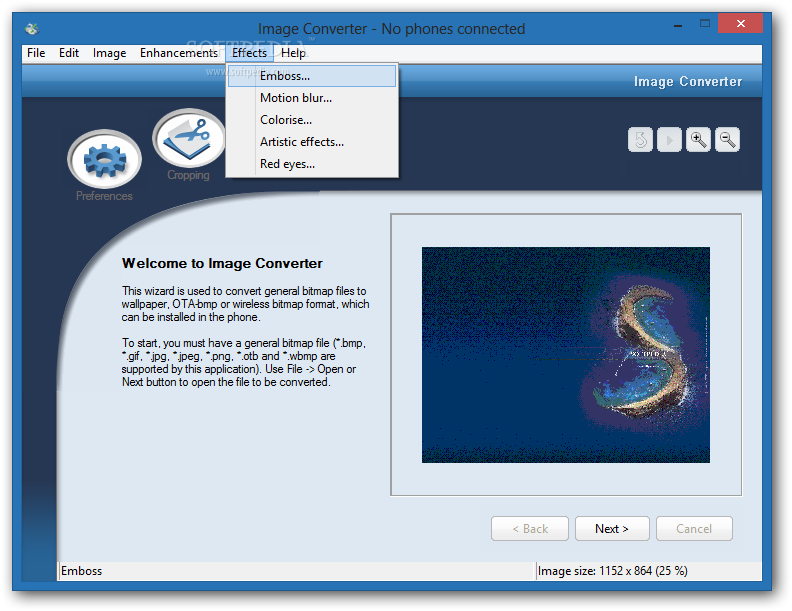Select Colorise... menu entry

pyautogui.click(x=312, y=120)
